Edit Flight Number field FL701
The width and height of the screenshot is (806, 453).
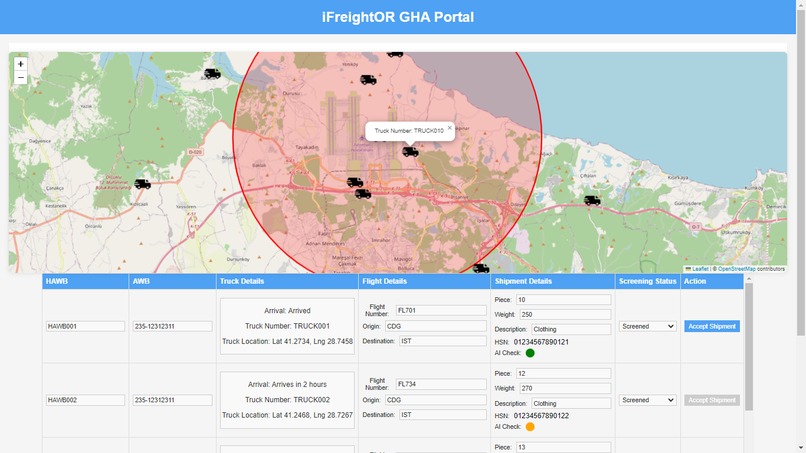[441, 310]
